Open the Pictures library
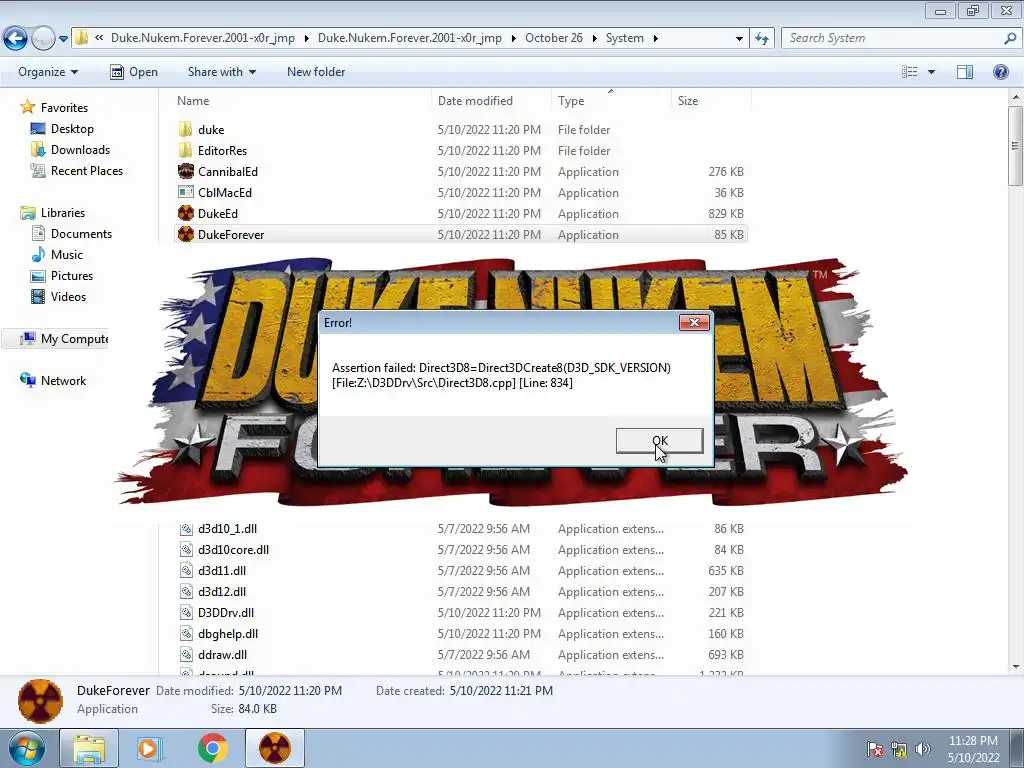 (62, 276)
